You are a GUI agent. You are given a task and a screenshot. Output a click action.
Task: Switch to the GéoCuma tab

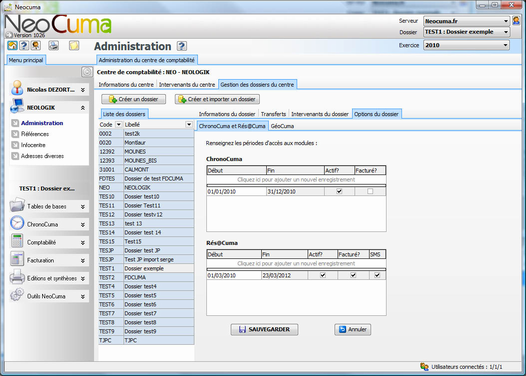click(282, 126)
